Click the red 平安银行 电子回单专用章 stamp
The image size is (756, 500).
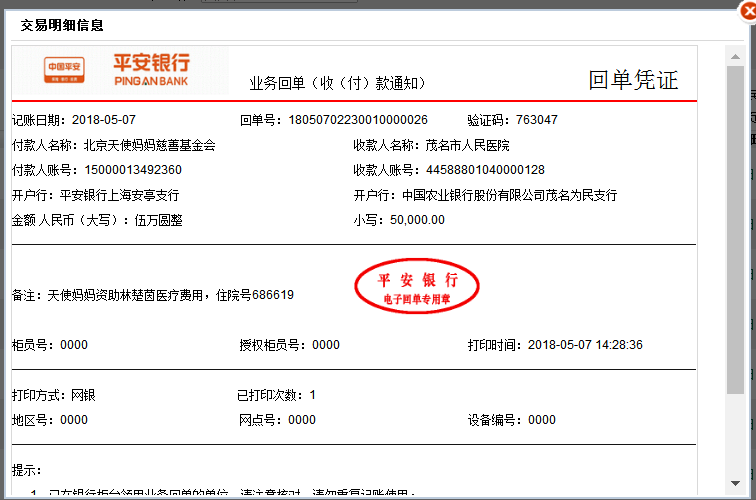pyautogui.click(x=417, y=286)
